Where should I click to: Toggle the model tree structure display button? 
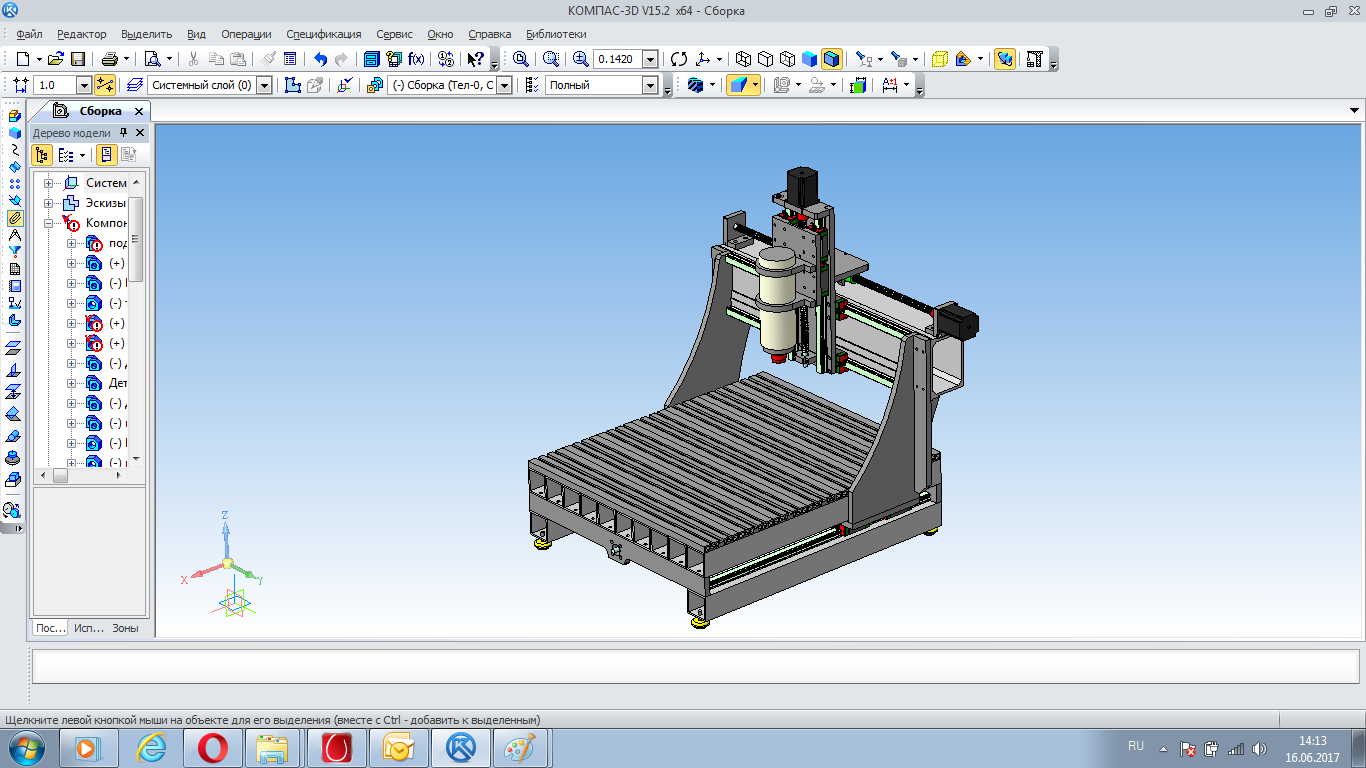[41, 155]
